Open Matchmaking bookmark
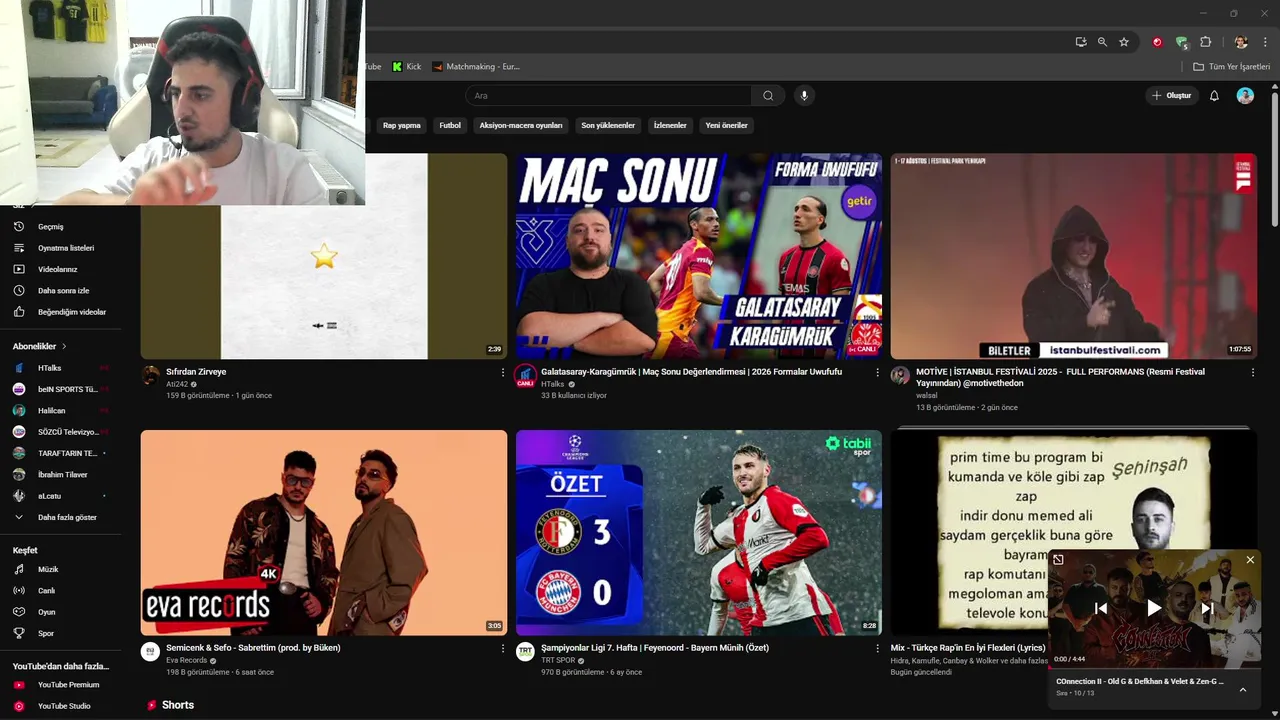The width and height of the screenshot is (1280, 720). pyautogui.click(x=476, y=67)
